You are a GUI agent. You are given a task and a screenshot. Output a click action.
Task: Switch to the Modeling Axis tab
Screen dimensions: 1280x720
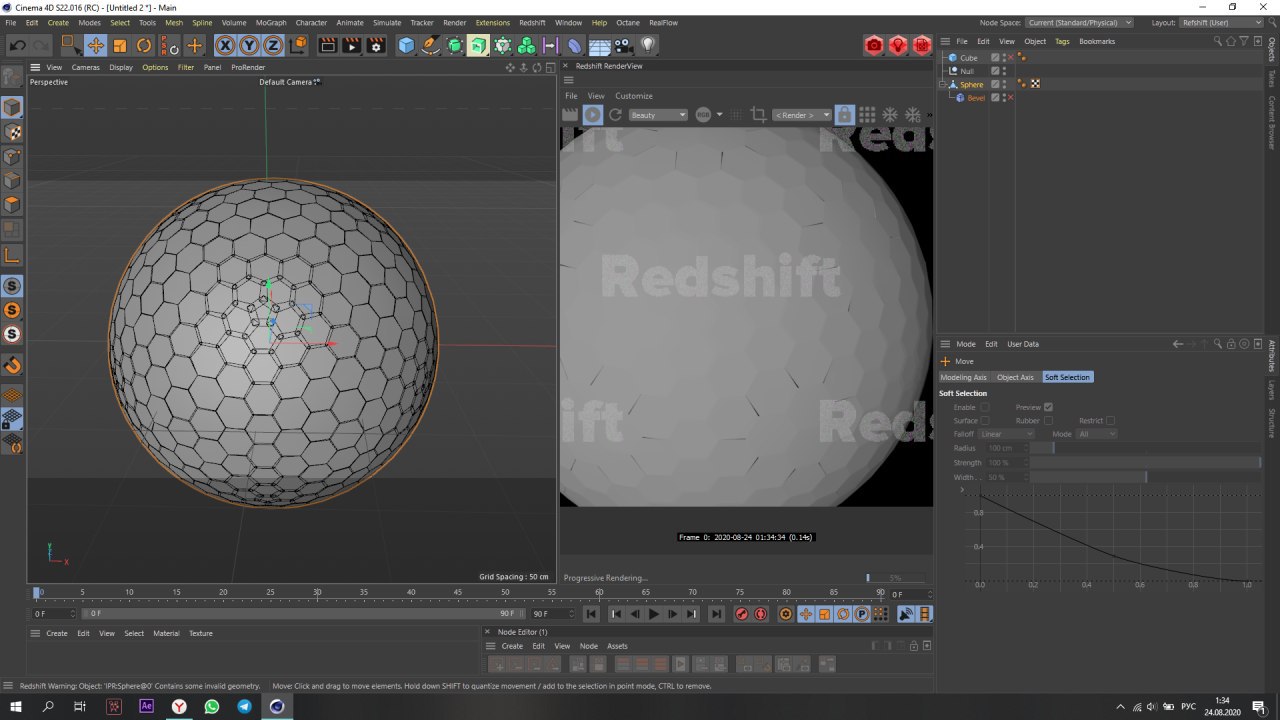pyautogui.click(x=963, y=377)
